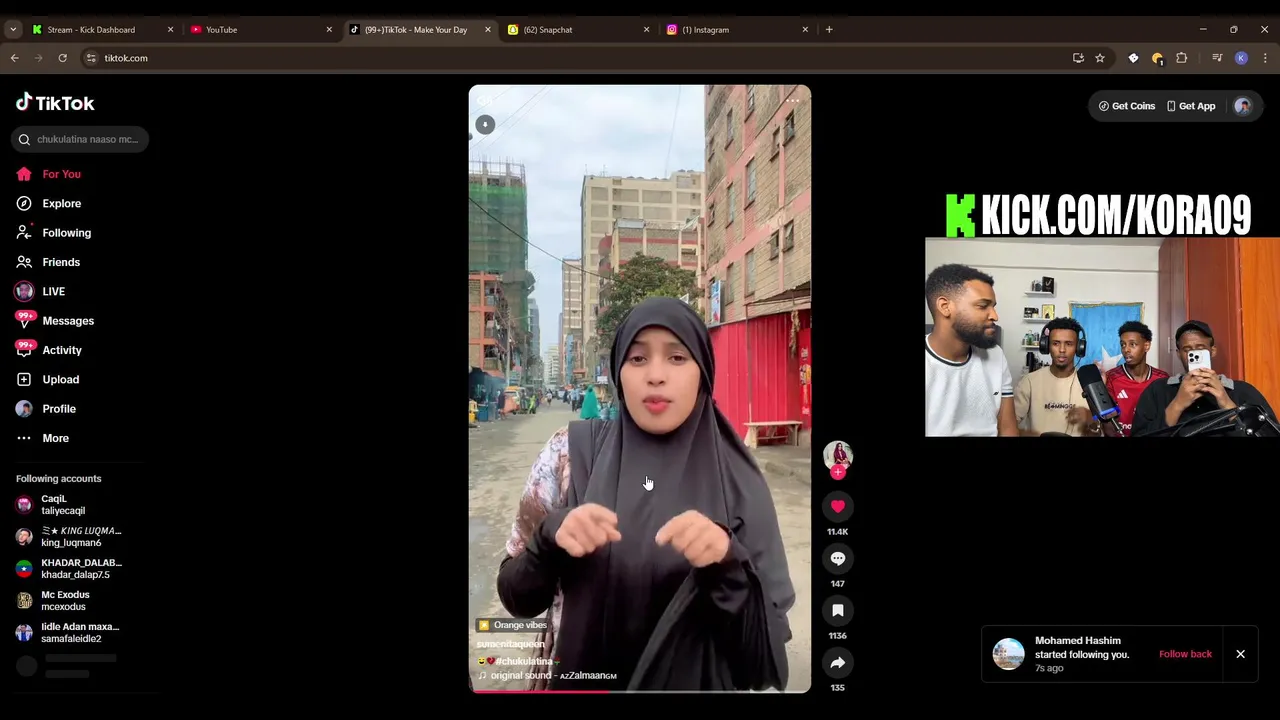Open KHADAR_DALAB following account
Image resolution: width=1280 pixels, height=720 pixels.
68,569
